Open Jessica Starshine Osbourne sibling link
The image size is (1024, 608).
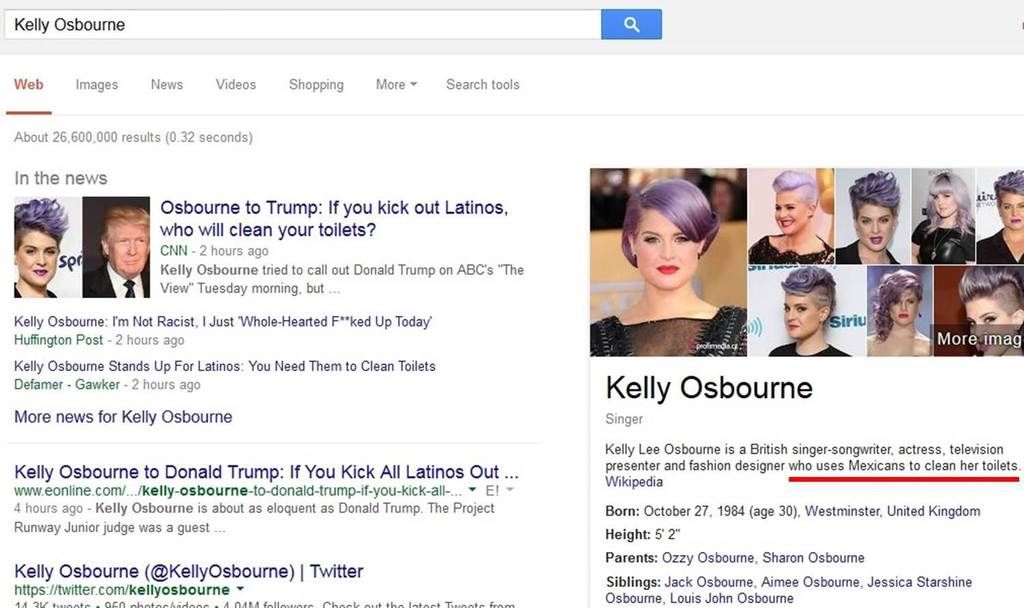789,590
